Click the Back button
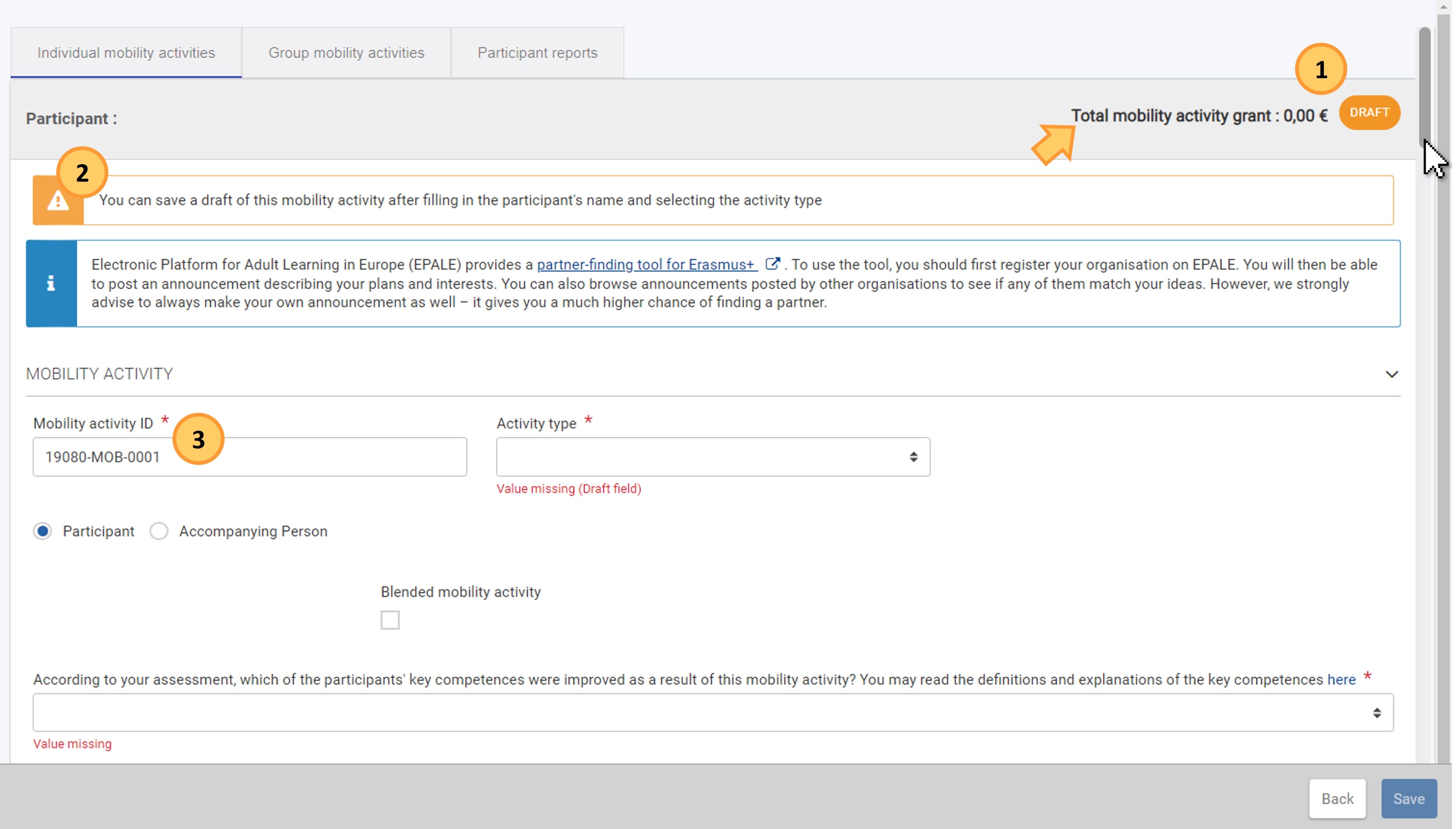The width and height of the screenshot is (1456, 829). click(1337, 798)
